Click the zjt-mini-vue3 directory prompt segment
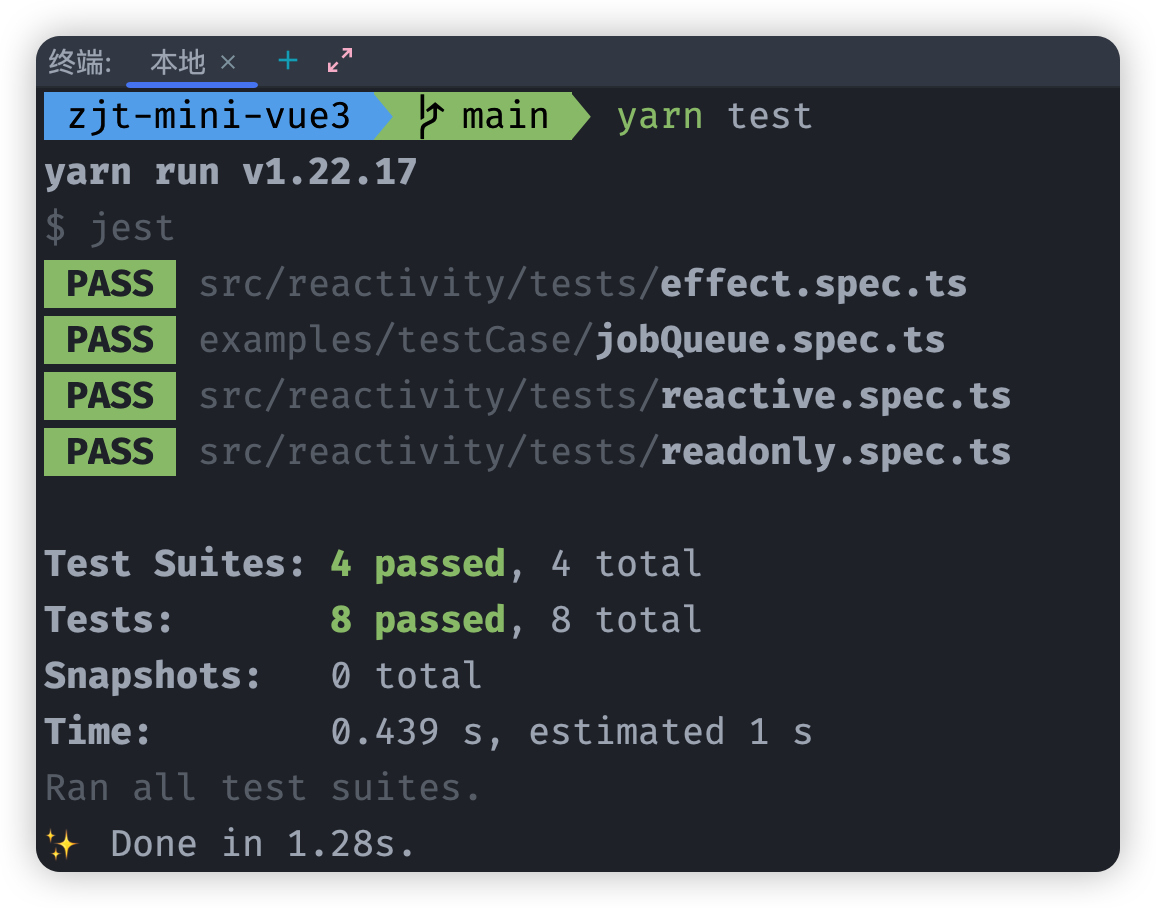The width and height of the screenshot is (1156, 908). (x=209, y=116)
